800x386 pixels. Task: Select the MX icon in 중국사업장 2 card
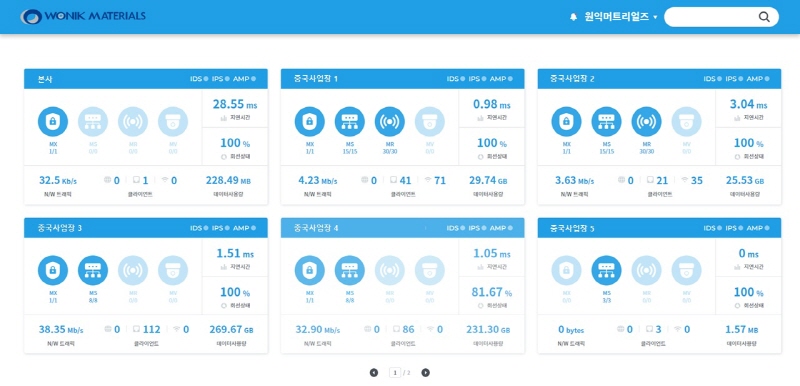click(x=566, y=122)
